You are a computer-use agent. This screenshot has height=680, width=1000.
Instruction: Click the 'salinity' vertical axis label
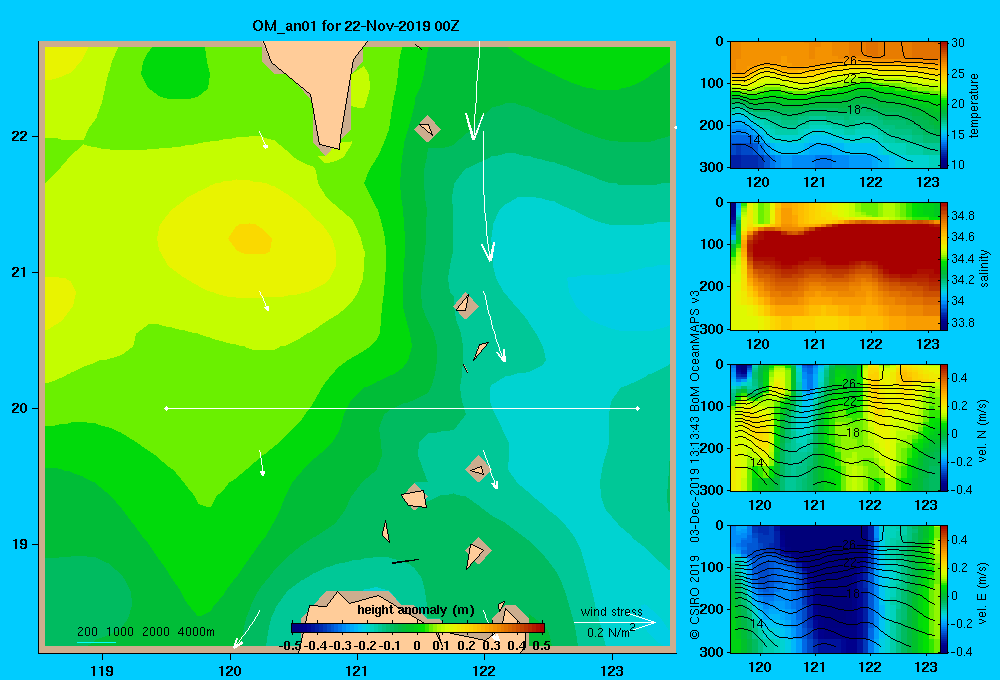tap(983, 268)
